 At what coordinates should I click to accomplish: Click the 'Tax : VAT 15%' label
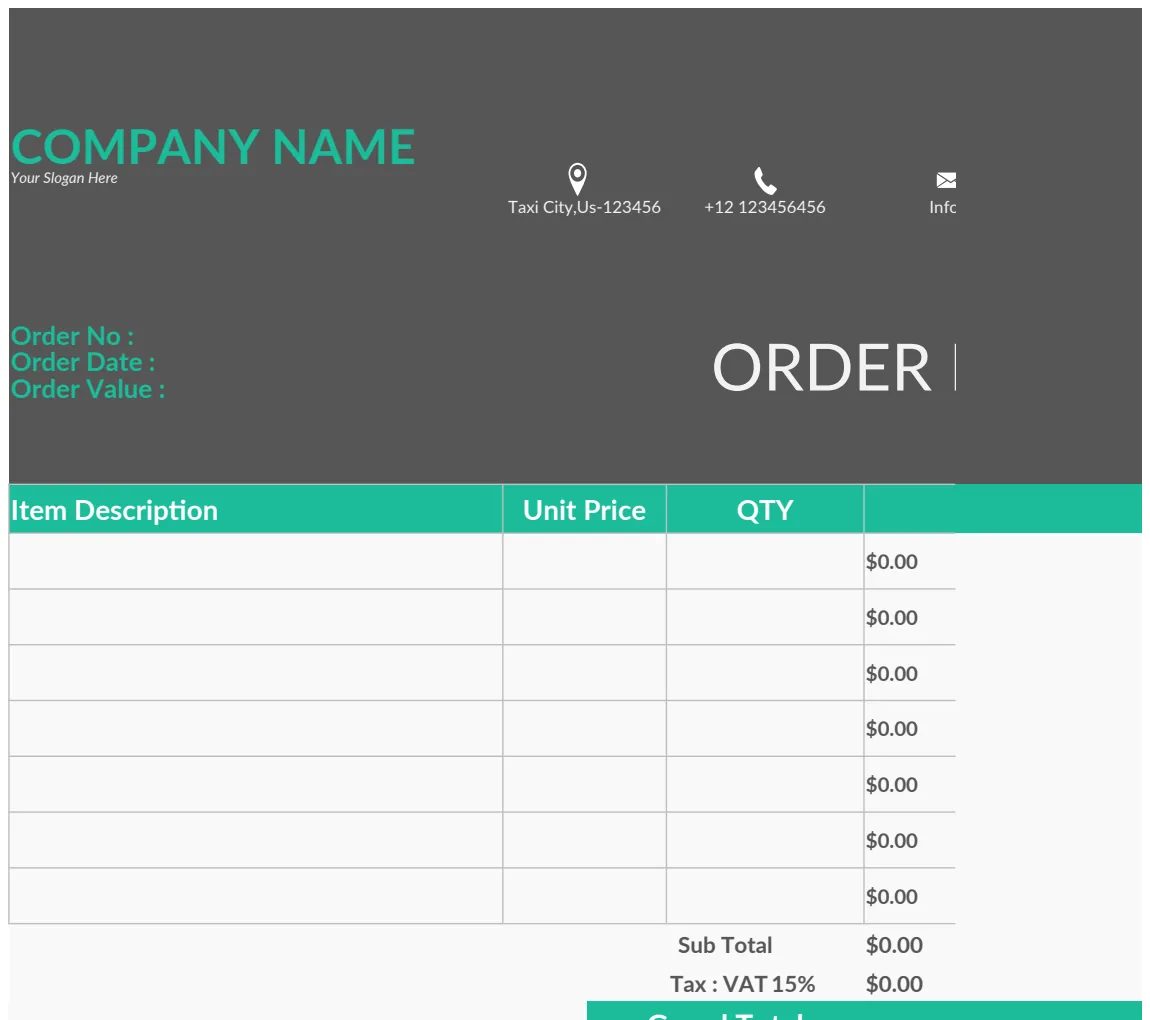pos(742,984)
